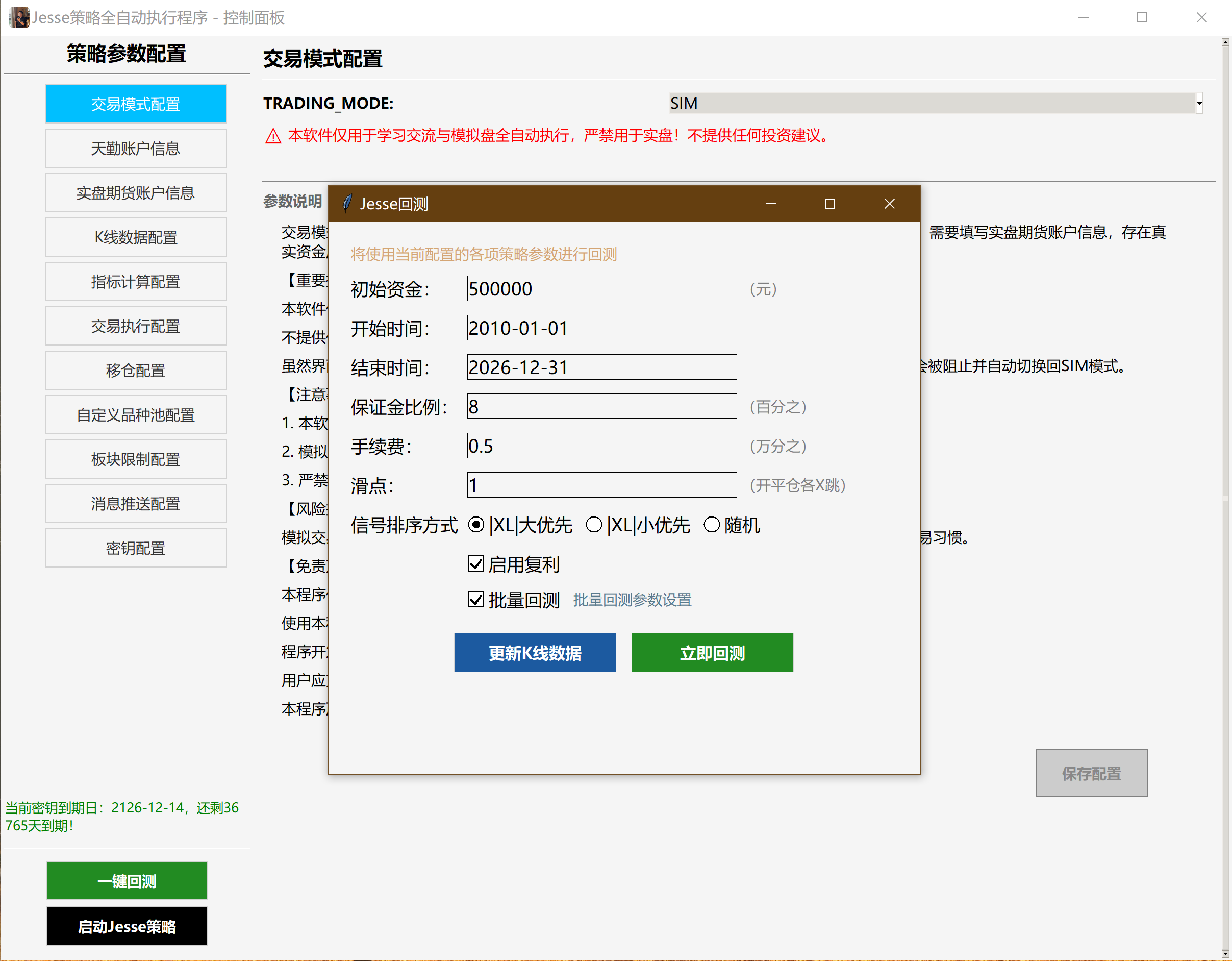
Task: Switch to 密钥配置 settings page
Action: [135, 548]
